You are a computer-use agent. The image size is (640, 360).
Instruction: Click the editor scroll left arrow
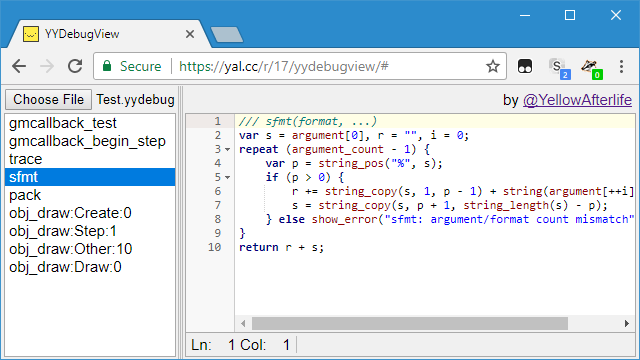coord(243,324)
